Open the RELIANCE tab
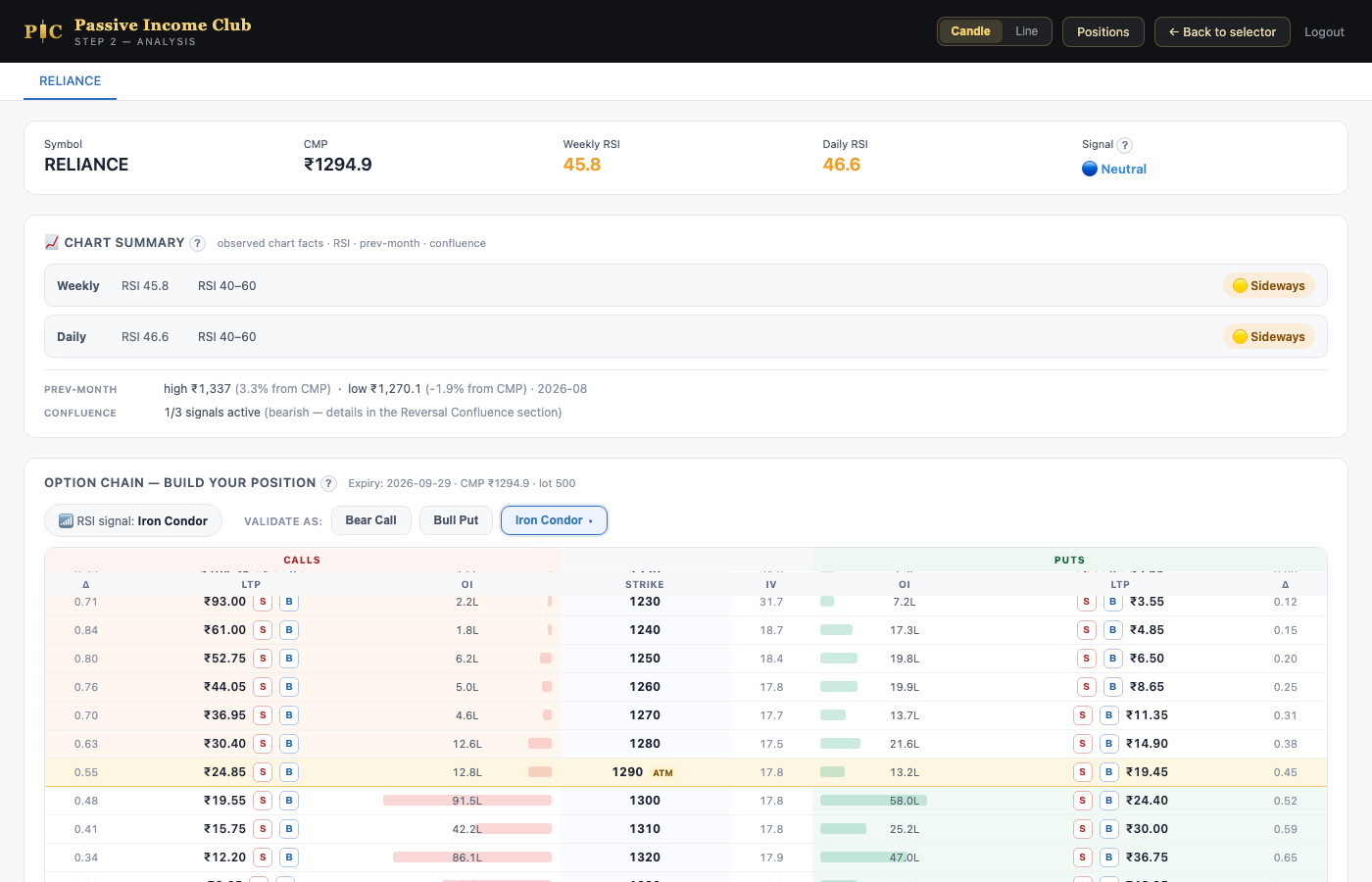The height and width of the screenshot is (882, 1372). [70, 81]
